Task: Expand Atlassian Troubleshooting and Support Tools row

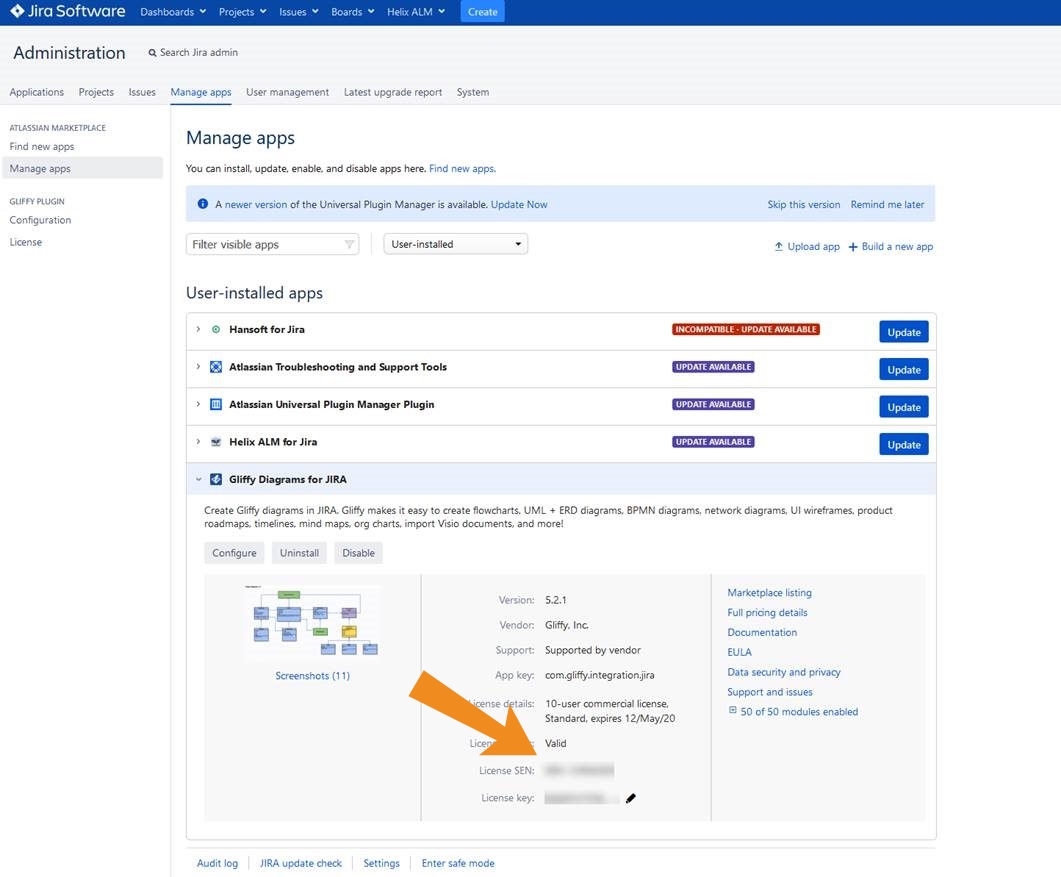Action: click(198, 367)
